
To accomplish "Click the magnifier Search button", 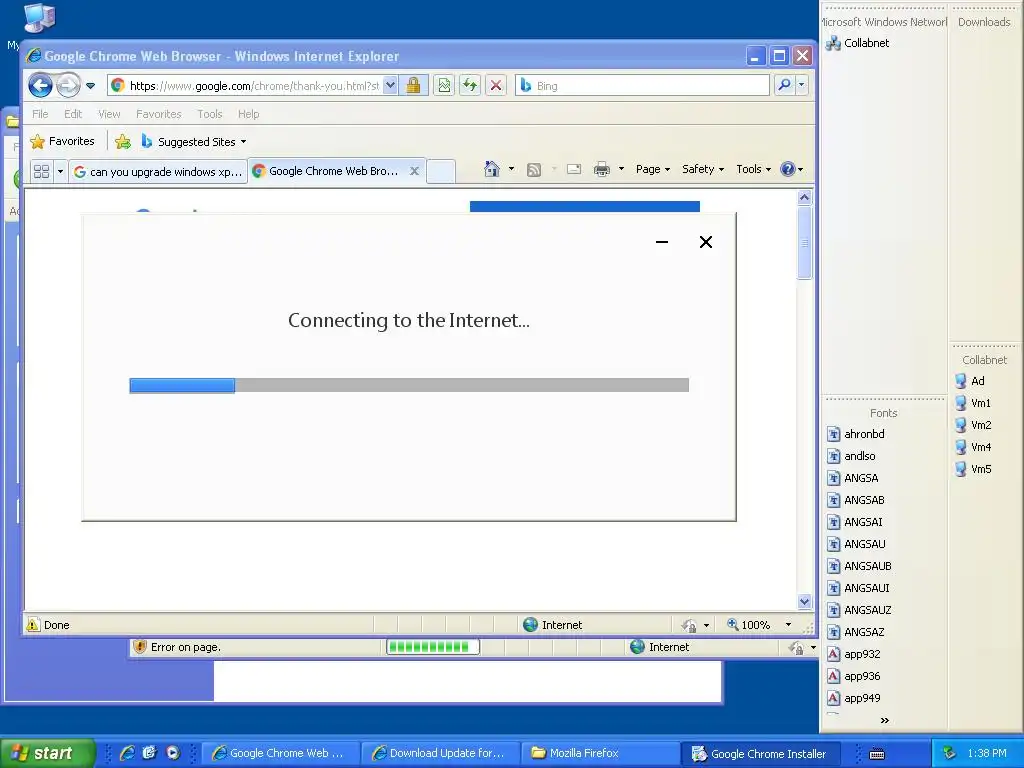I will click(x=784, y=85).
